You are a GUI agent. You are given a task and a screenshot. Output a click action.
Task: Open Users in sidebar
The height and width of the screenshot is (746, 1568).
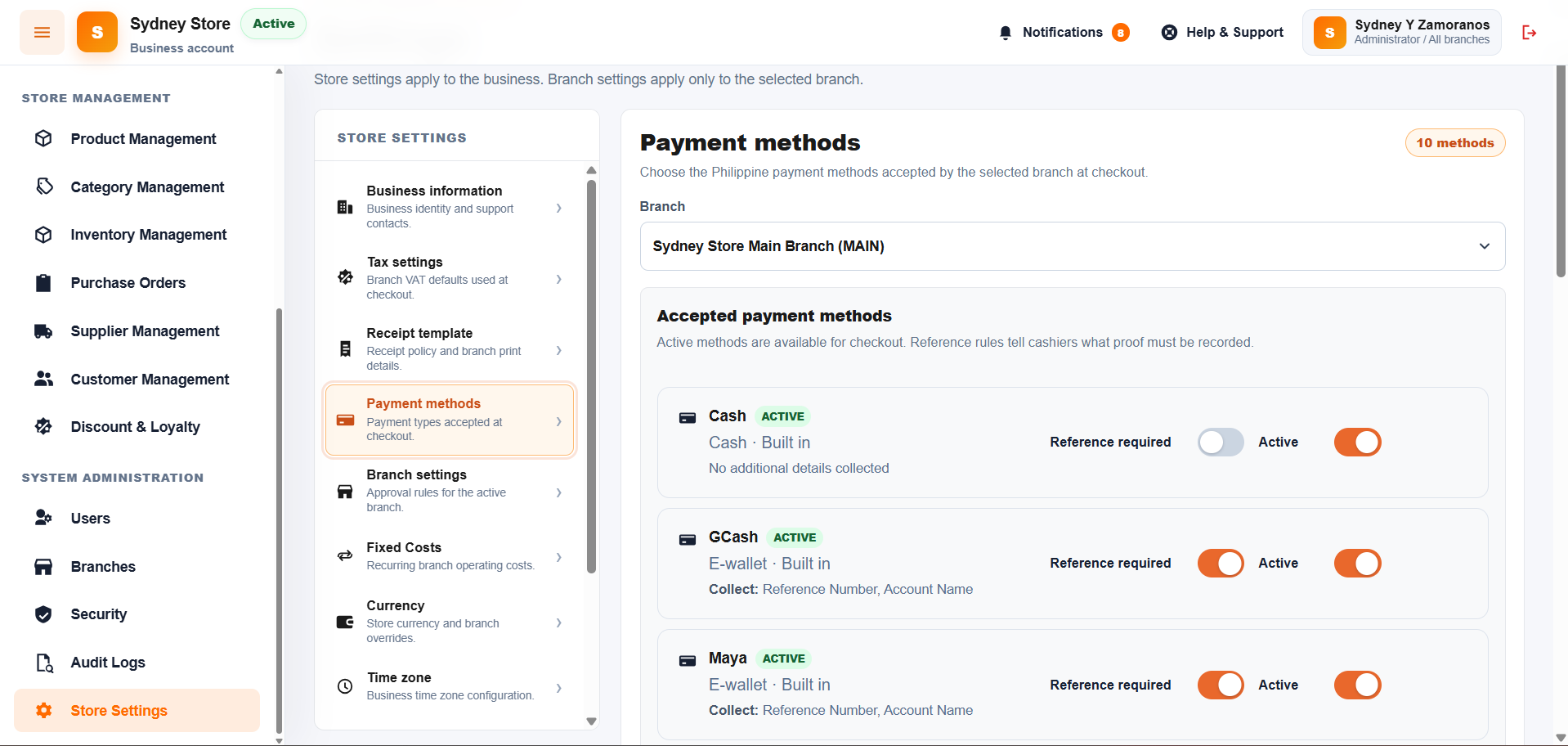[137, 519]
